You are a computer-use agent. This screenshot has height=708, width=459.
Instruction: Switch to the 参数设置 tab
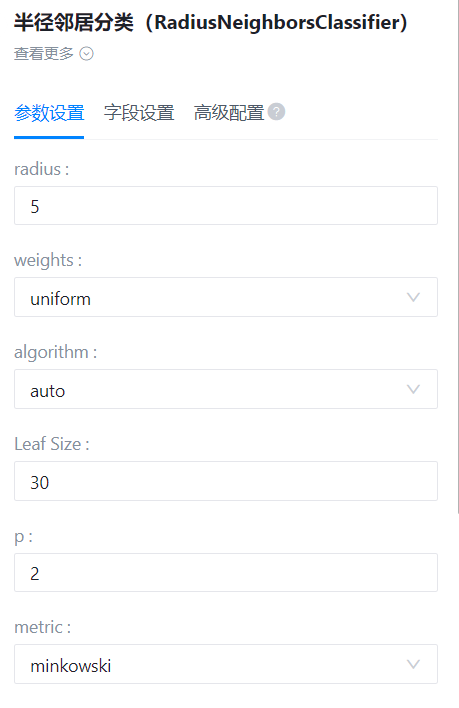pyautogui.click(x=49, y=112)
